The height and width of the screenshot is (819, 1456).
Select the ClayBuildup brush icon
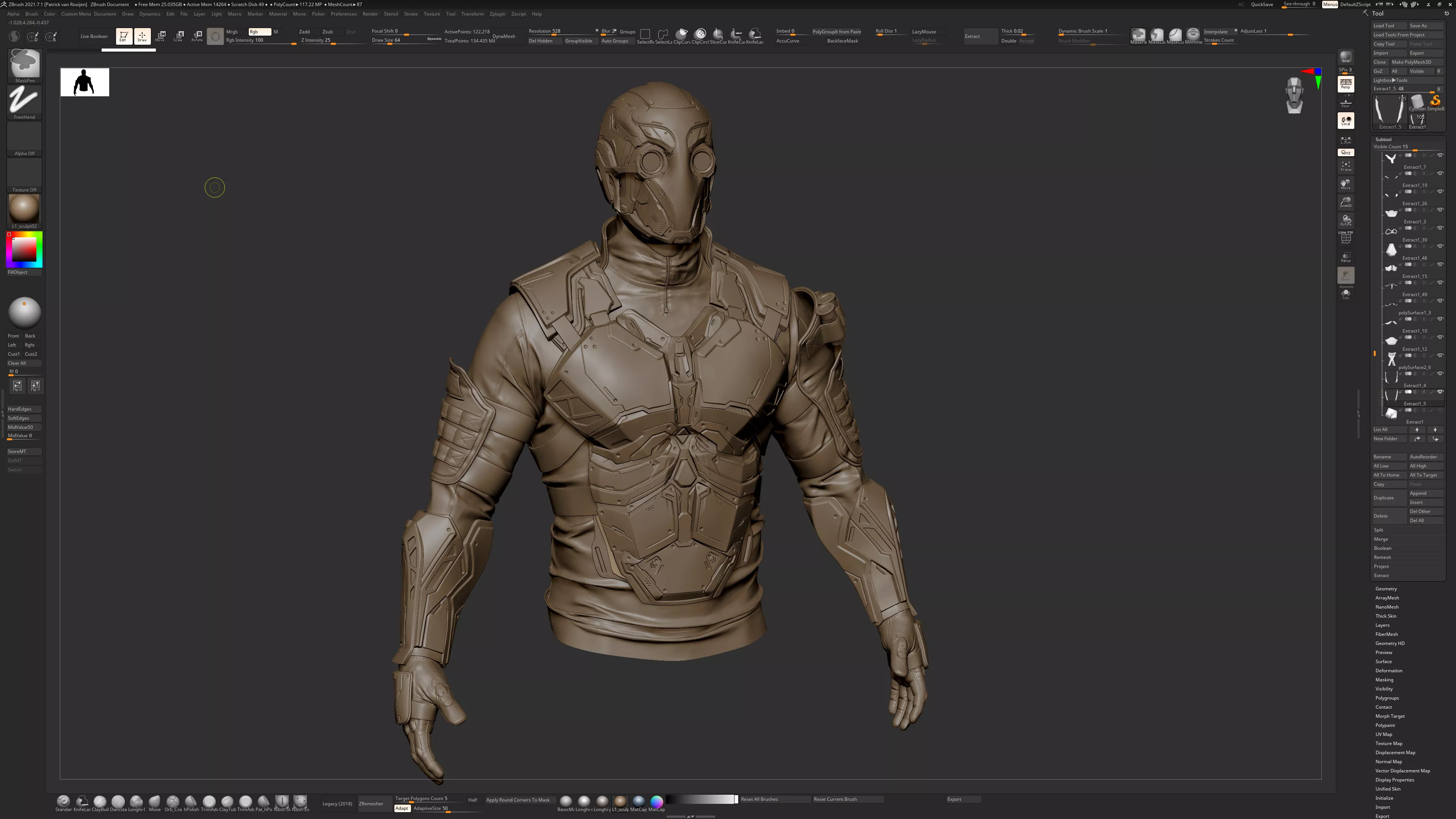pos(100,802)
